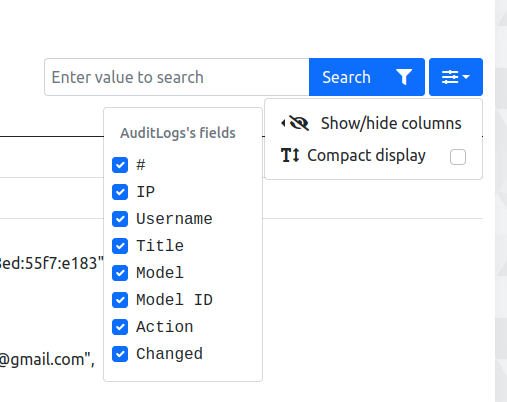The image size is (507, 402).
Task: Hide the Title column
Action: pyautogui.click(x=120, y=246)
